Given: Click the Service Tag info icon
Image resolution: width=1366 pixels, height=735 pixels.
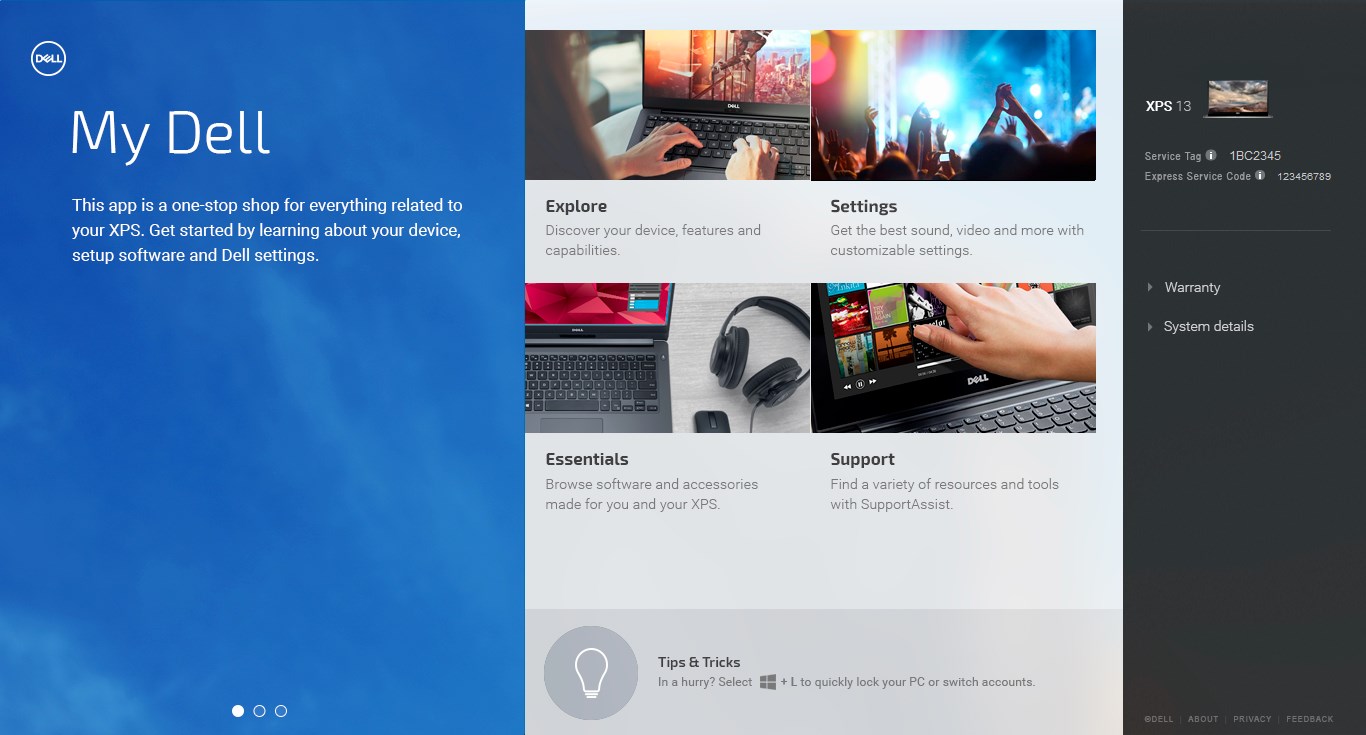Looking at the screenshot, I should tap(1211, 155).
